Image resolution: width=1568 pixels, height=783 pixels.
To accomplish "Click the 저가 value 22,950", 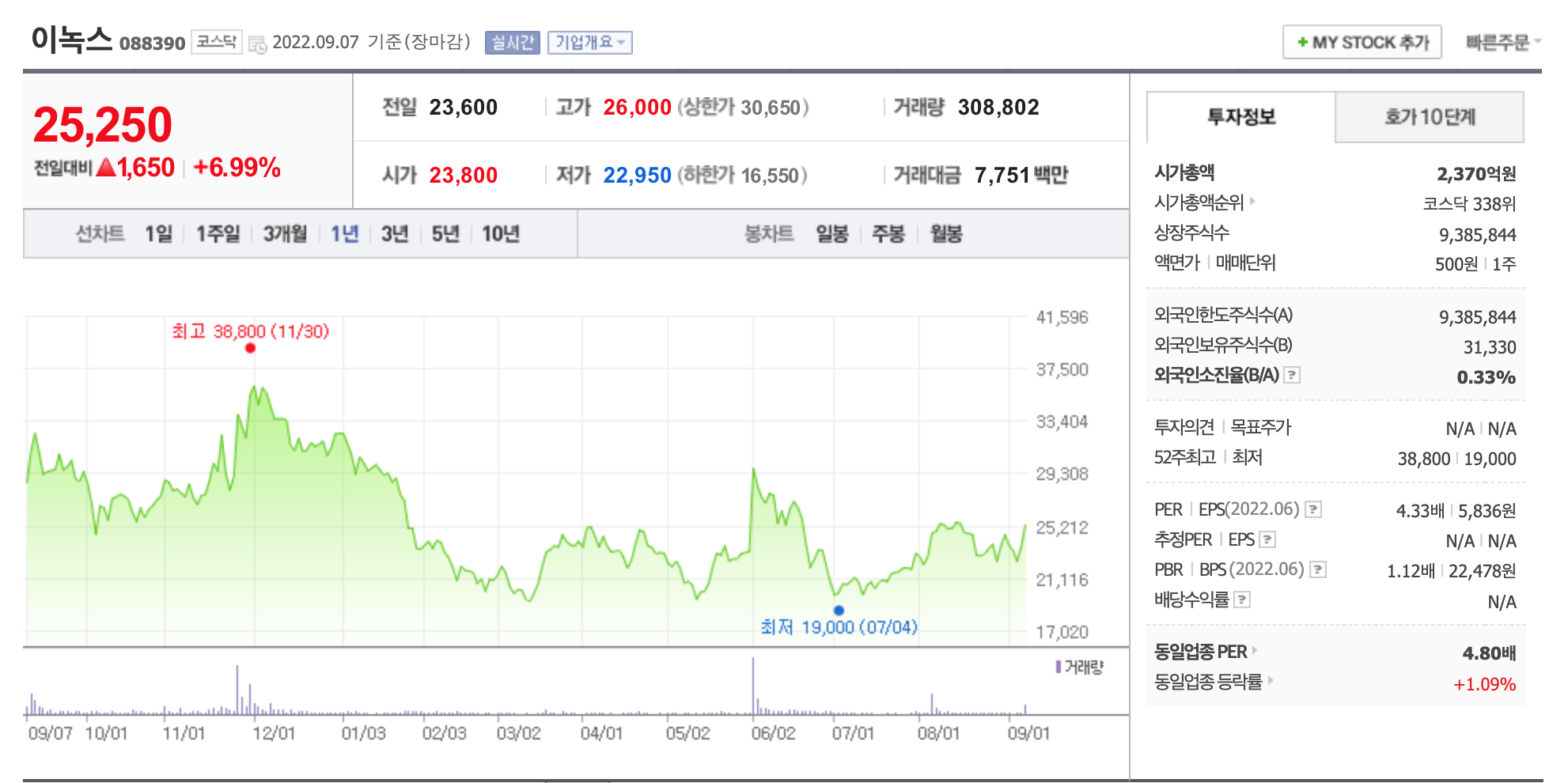I will (637, 176).
